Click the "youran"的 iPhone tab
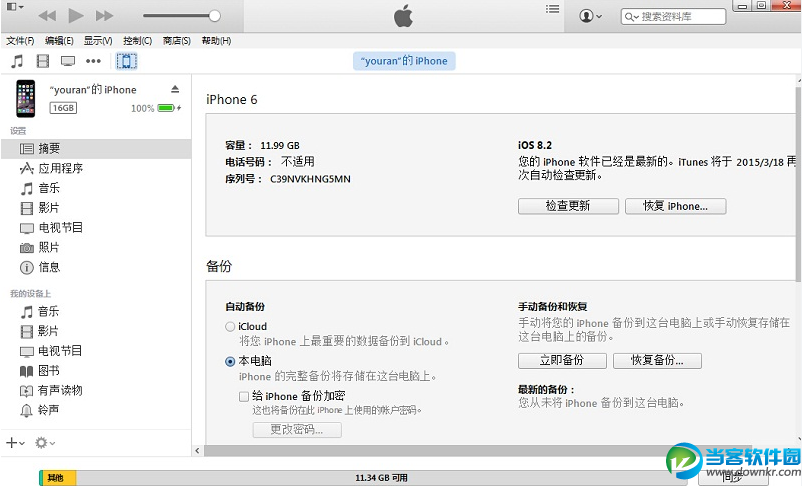The width and height of the screenshot is (802, 486). [404, 61]
